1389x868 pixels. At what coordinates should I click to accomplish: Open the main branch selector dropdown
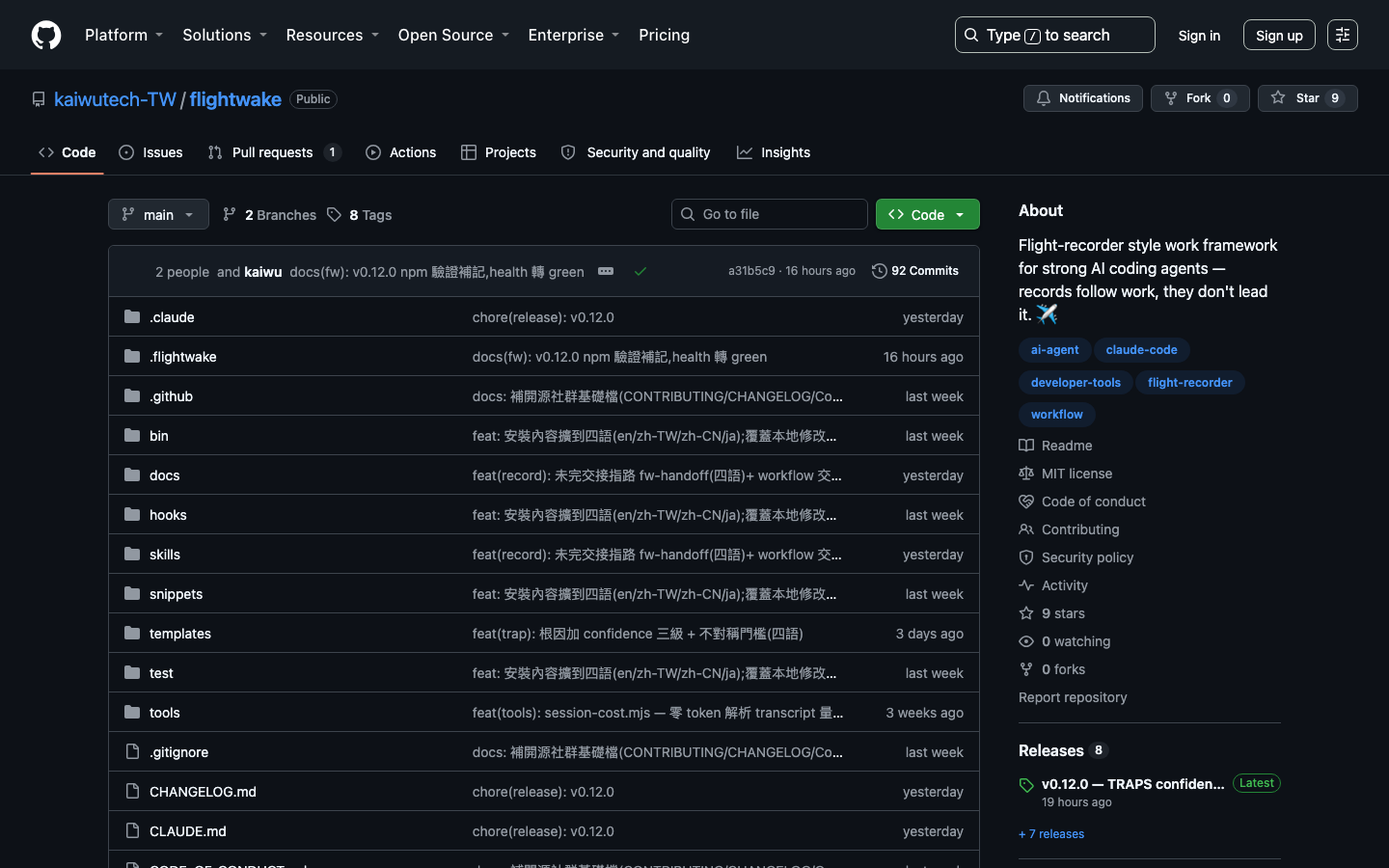(158, 214)
